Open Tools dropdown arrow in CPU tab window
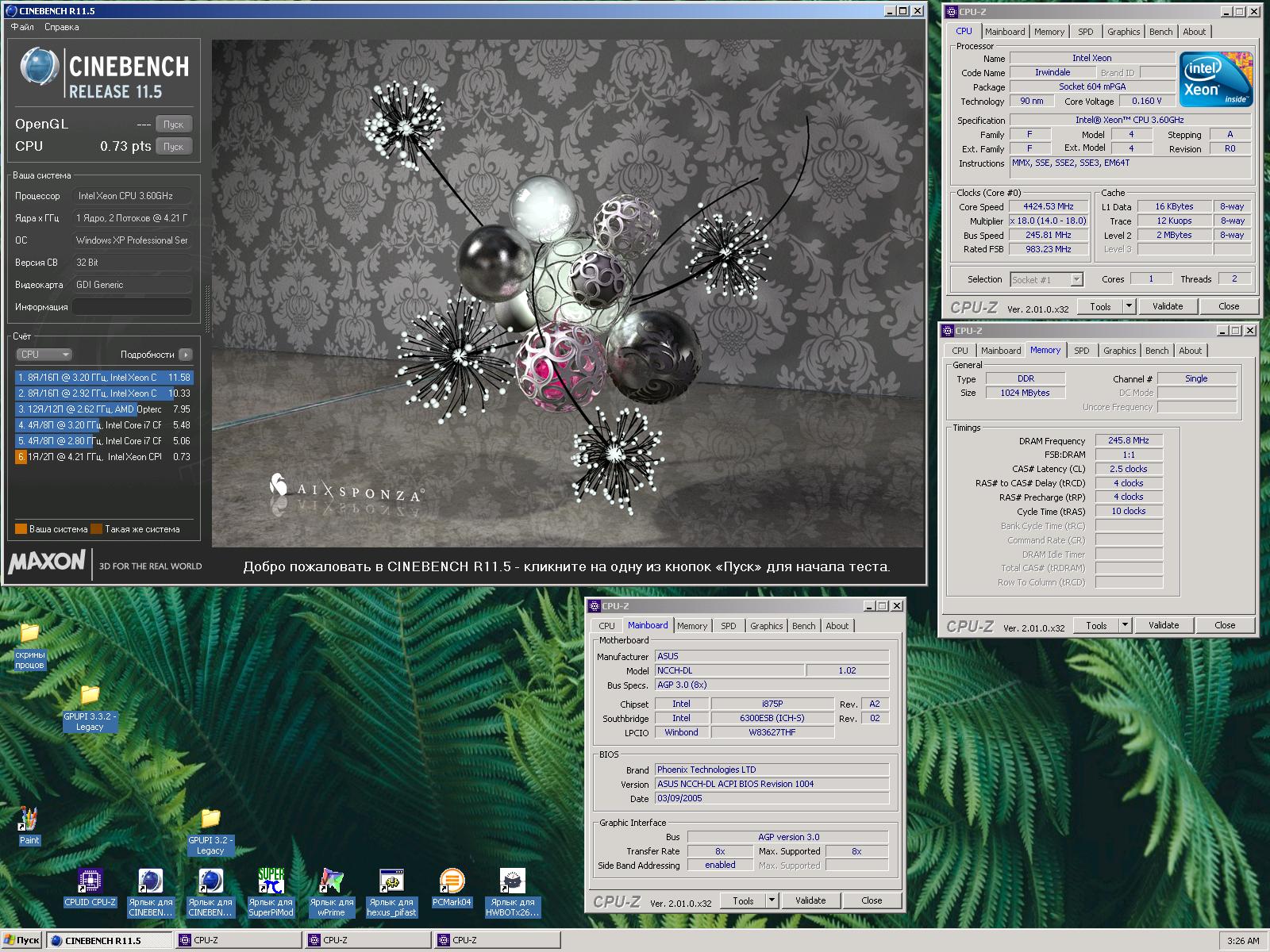Viewport: 1270px width, 952px height. (1129, 306)
